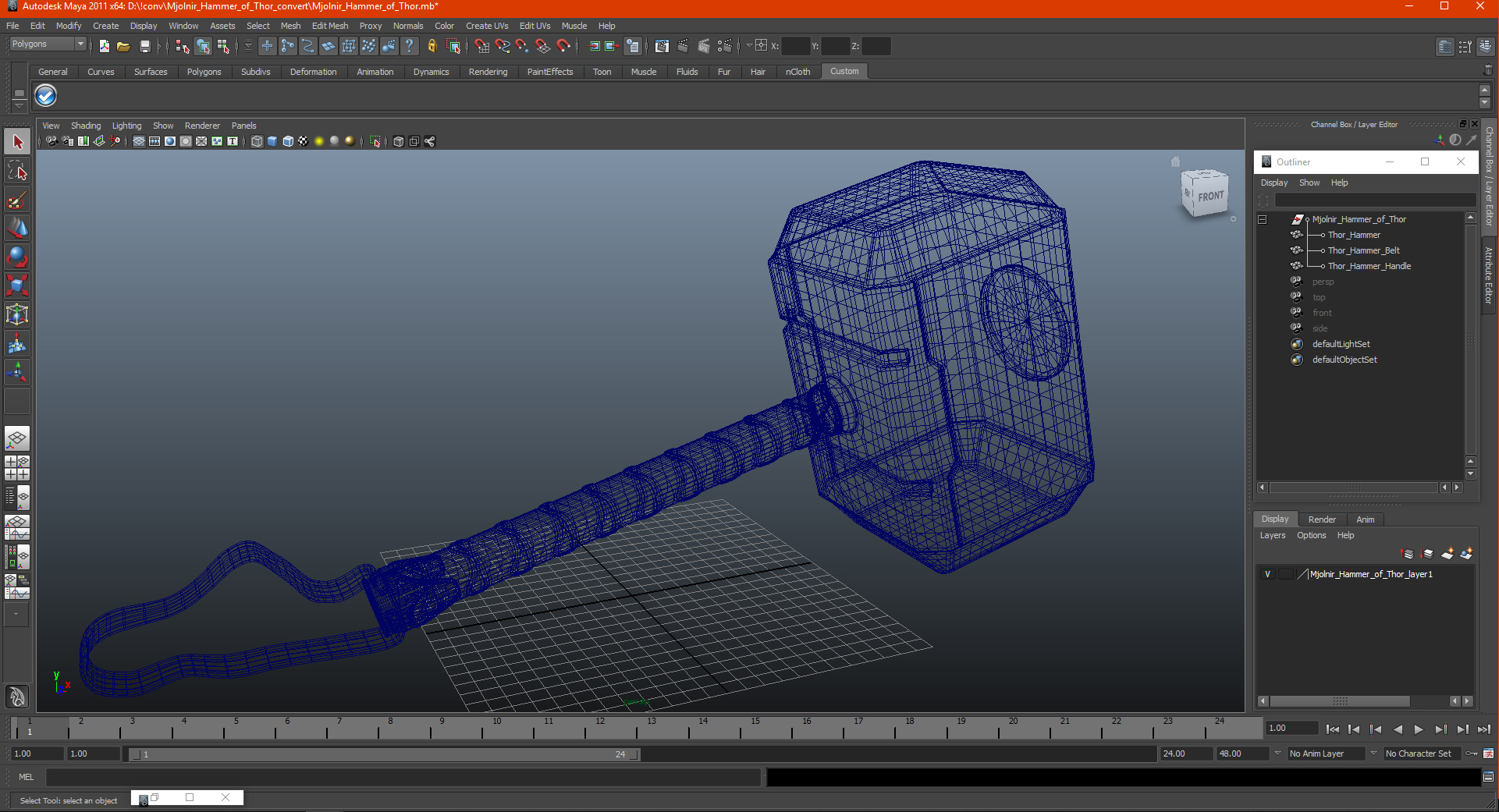This screenshot has height=812, width=1499.
Task: Open the Create UVs menu
Action: coord(487,26)
